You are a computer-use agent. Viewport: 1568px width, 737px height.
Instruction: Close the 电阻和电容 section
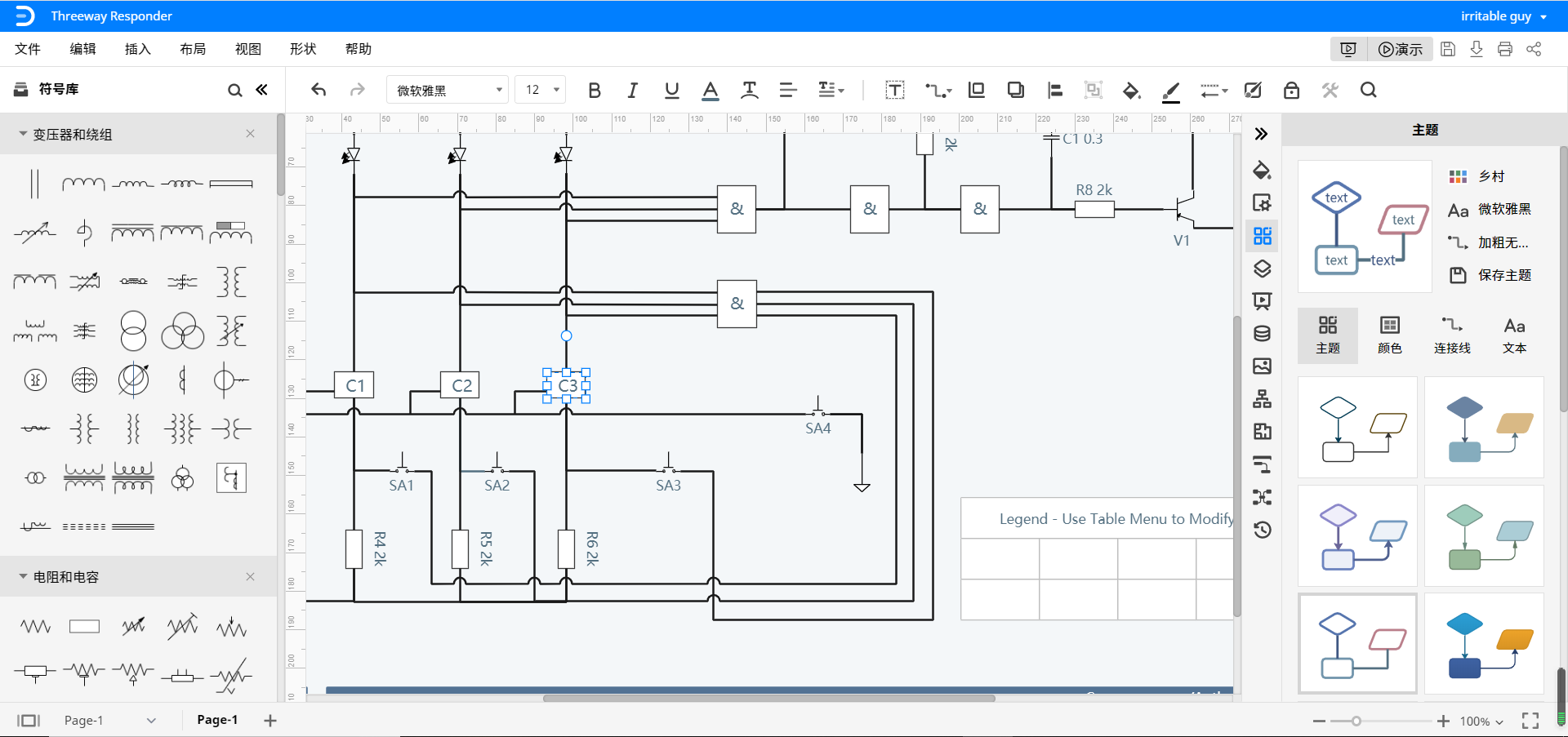pos(250,576)
